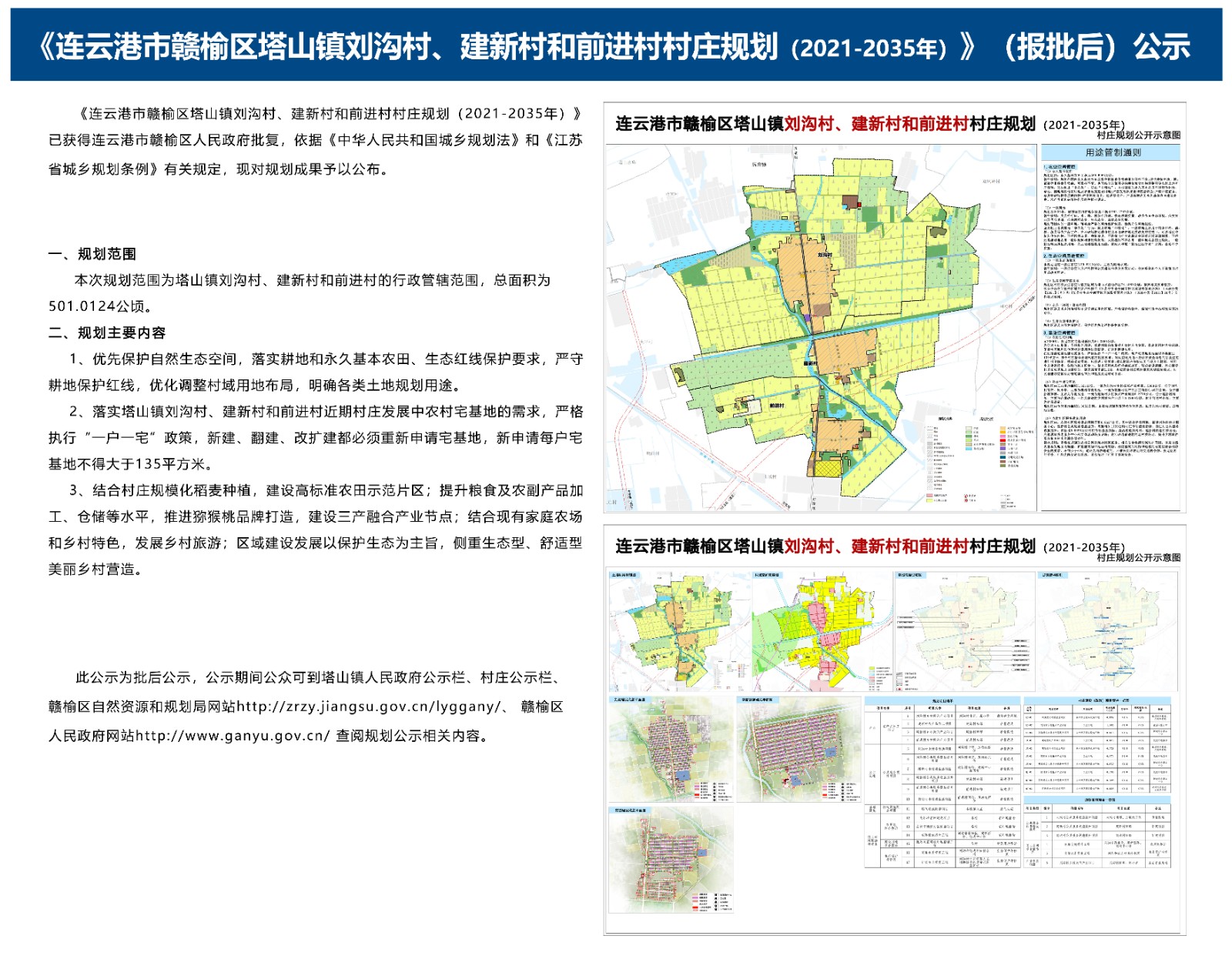
Task: Click the wide project table in lower sheet
Action: point(942,782)
